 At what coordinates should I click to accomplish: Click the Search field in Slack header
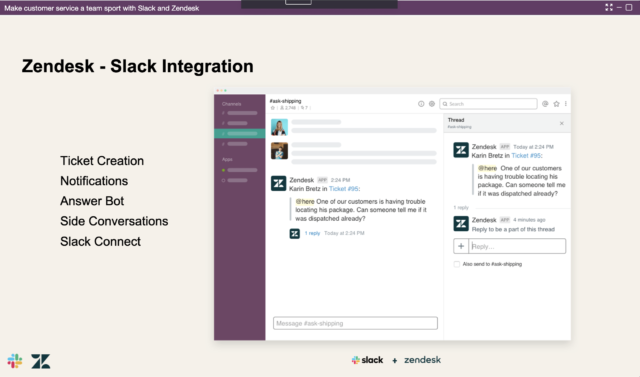(x=488, y=104)
